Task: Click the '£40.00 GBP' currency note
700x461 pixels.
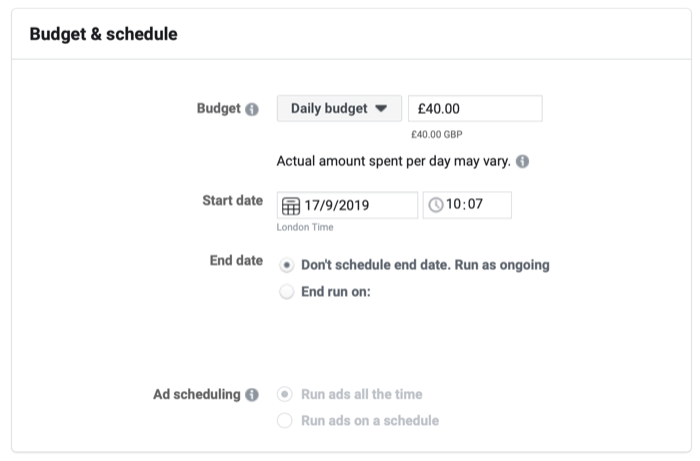Action: [x=437, y=134]
